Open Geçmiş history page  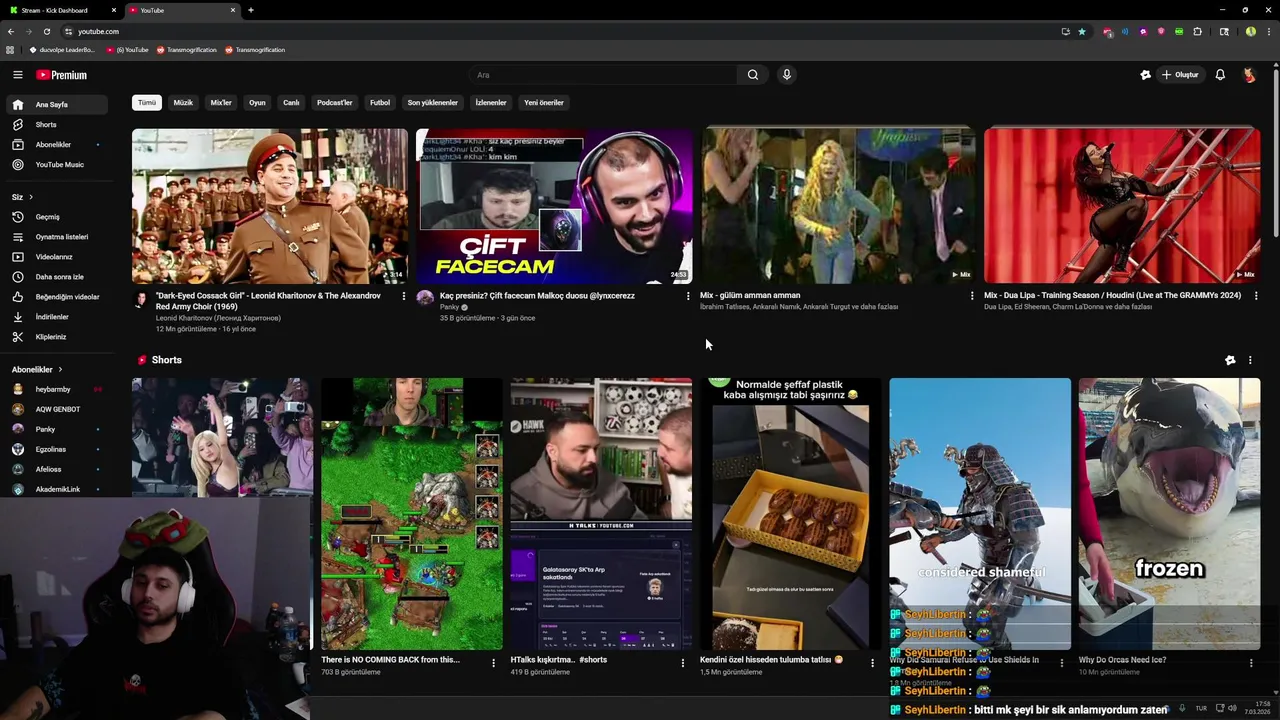pos(55,217)
